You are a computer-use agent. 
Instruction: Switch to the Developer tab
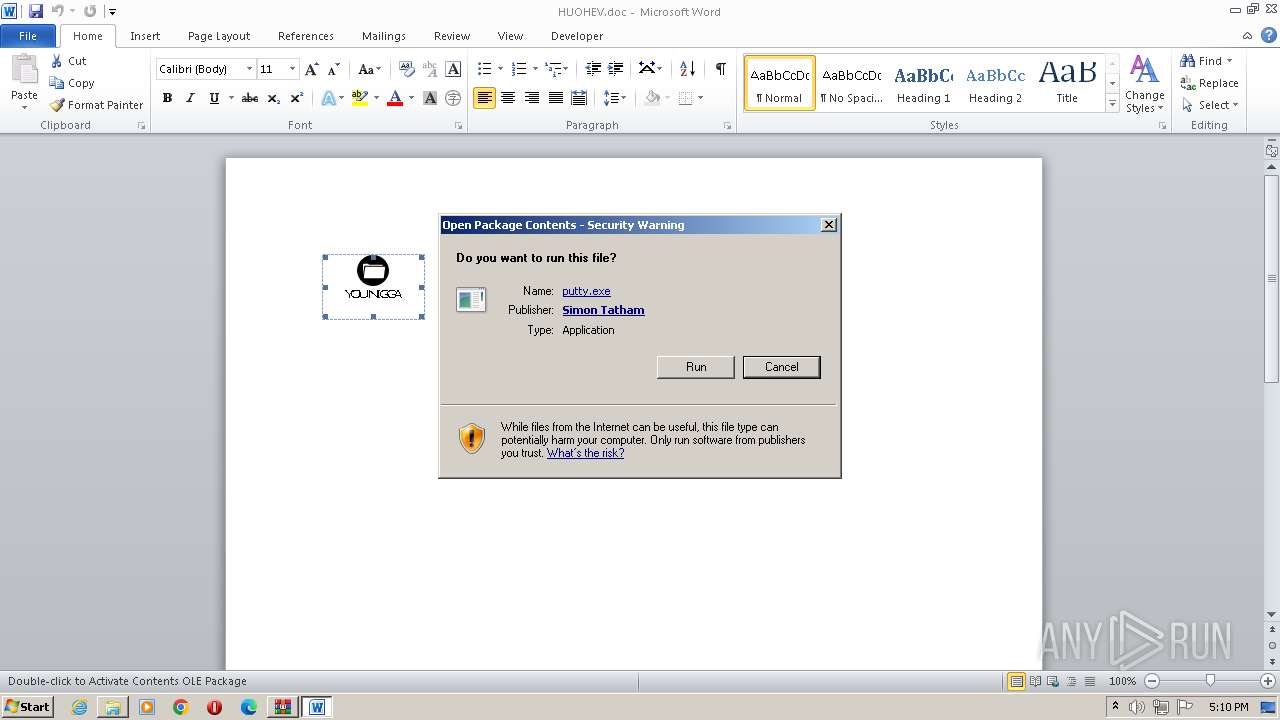pos(577,36)
